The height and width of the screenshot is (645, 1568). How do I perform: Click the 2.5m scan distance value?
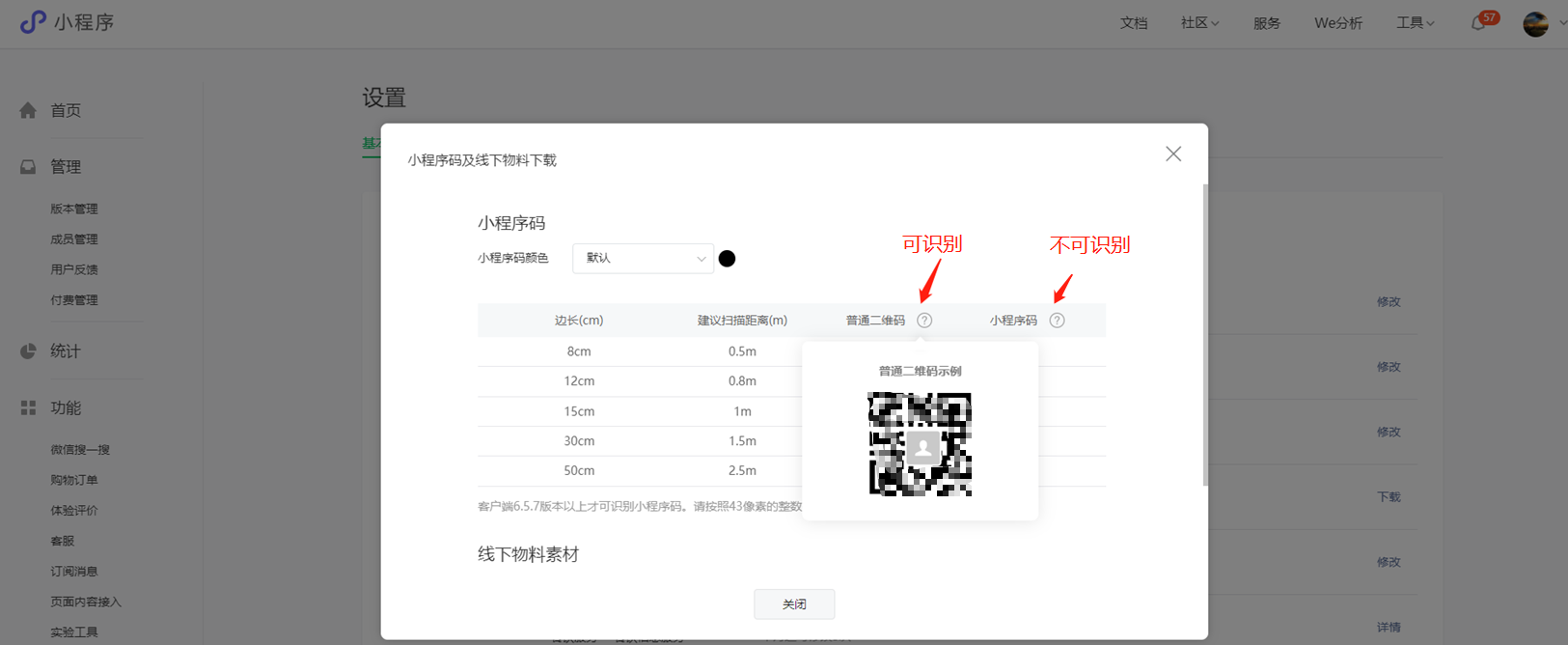point(742,471)
